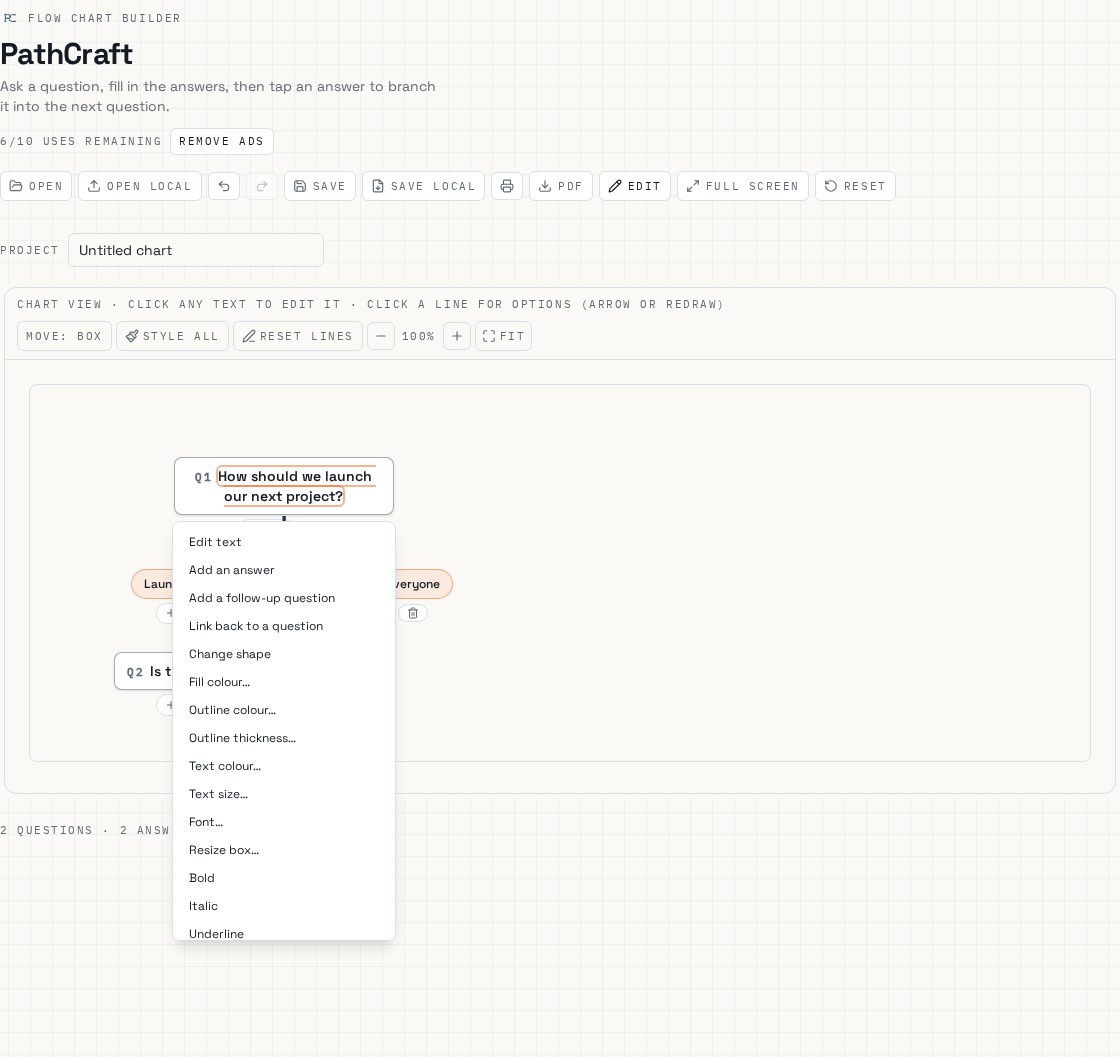Save the chart with Save button
This screenshot has width=1120, height=1057.
point(319,186)
